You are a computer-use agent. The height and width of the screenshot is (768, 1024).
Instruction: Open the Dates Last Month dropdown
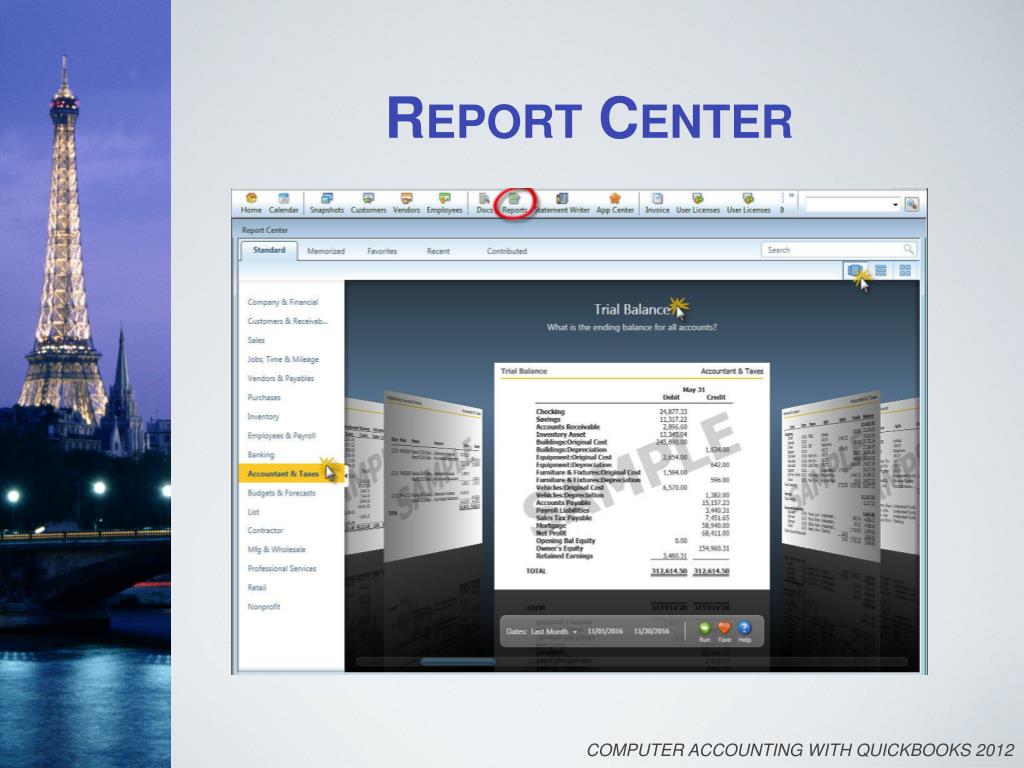[x=554, y=632]
